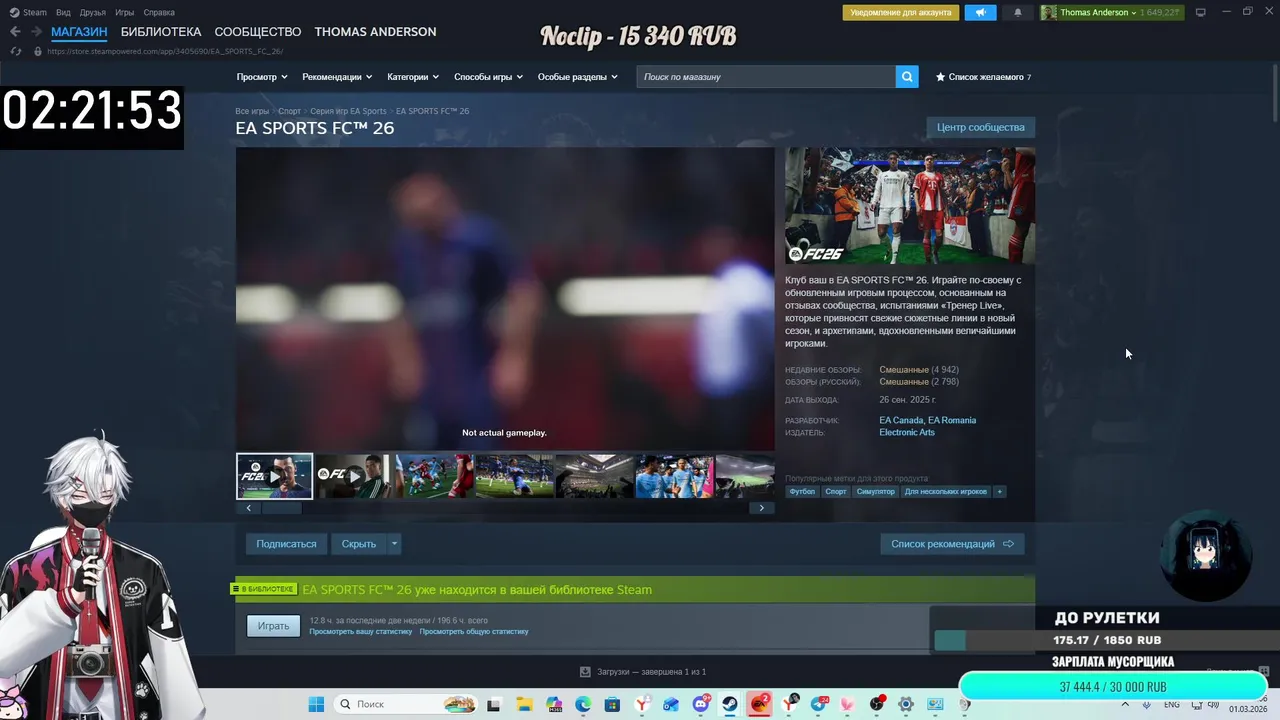
Task: Open Microsoft Edge in the taskbar
Action: click(x=583, y=704)
